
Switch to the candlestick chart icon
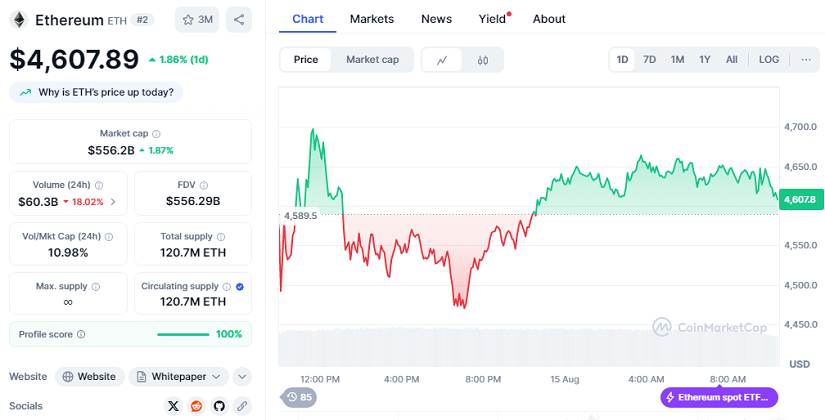482,60
